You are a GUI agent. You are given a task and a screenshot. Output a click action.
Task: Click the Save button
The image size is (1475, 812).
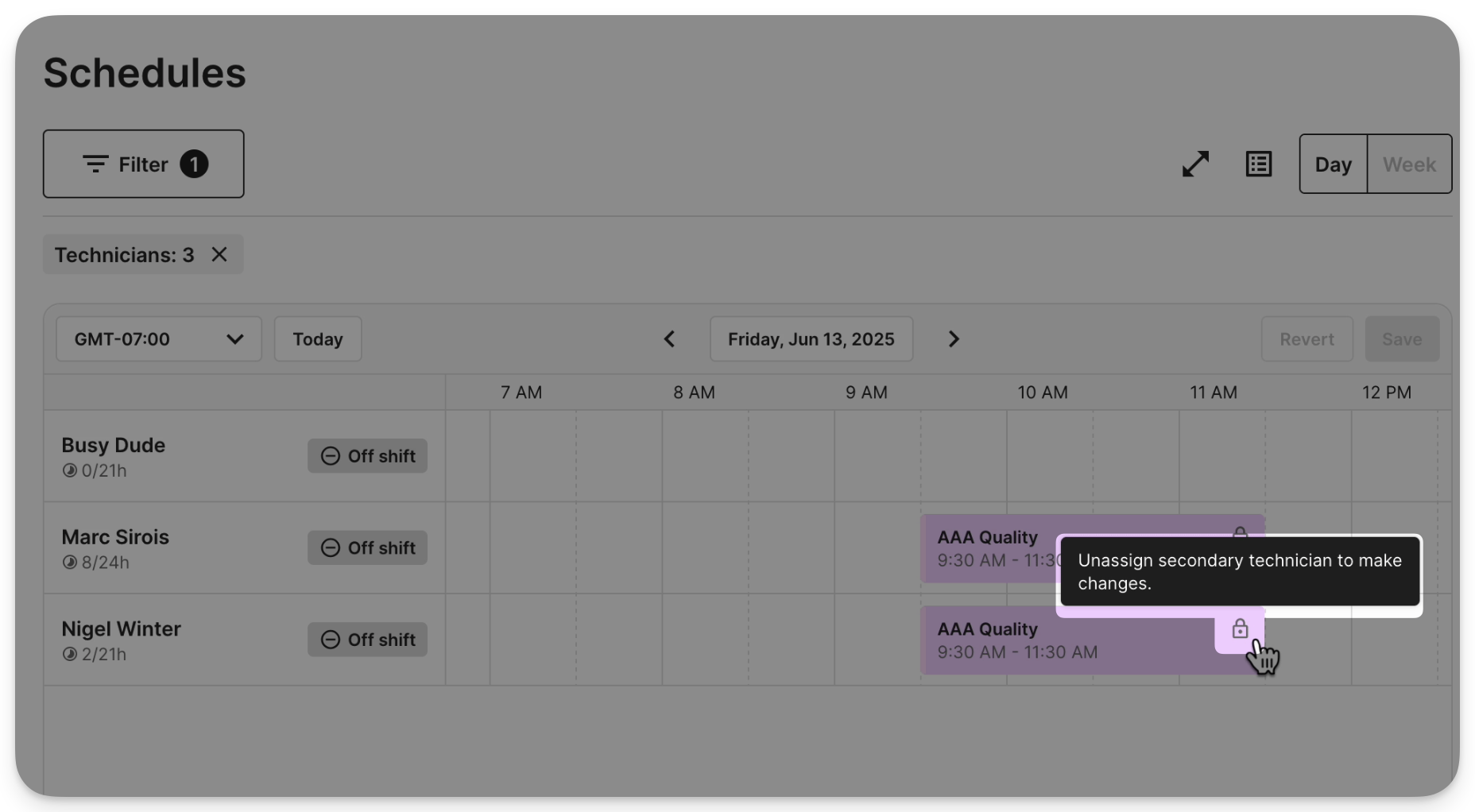point(1402,339)
